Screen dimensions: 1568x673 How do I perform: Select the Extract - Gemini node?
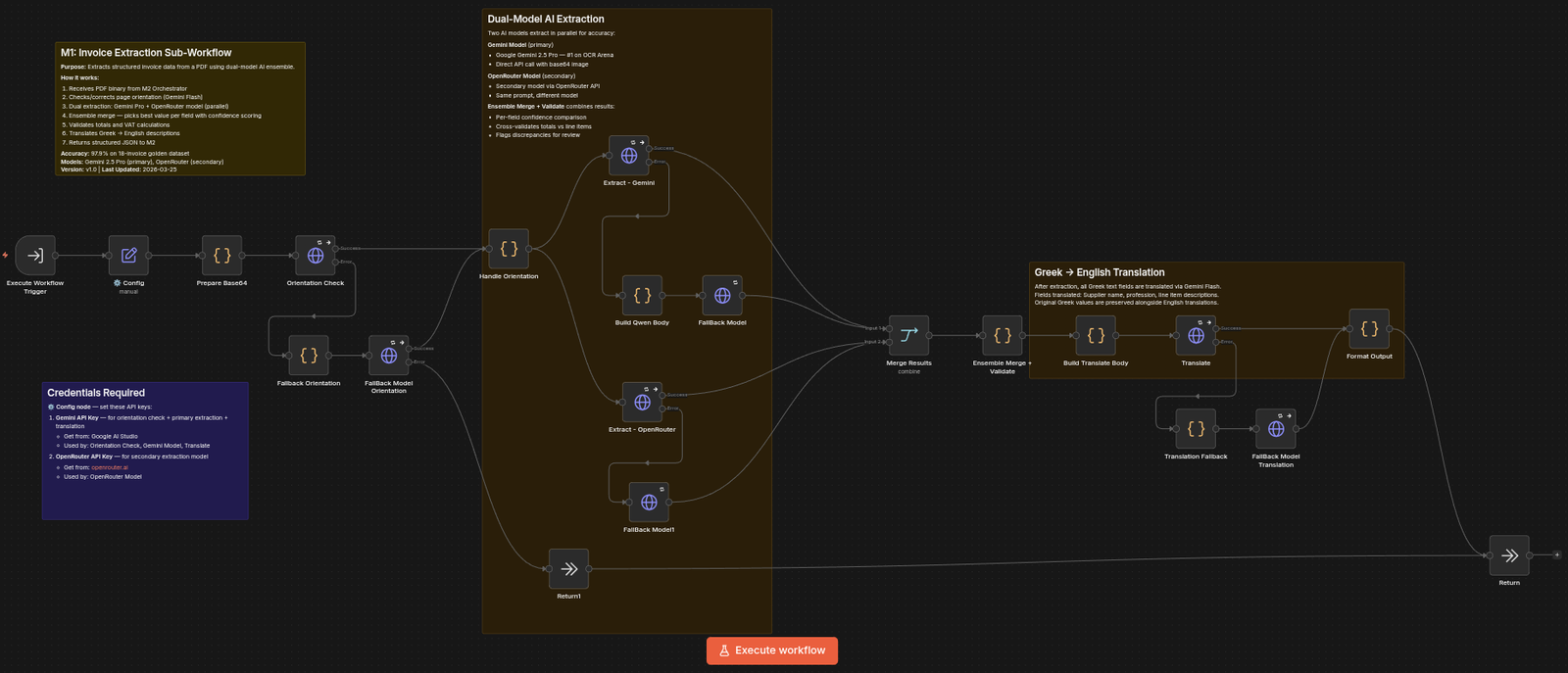click(629, 156)
